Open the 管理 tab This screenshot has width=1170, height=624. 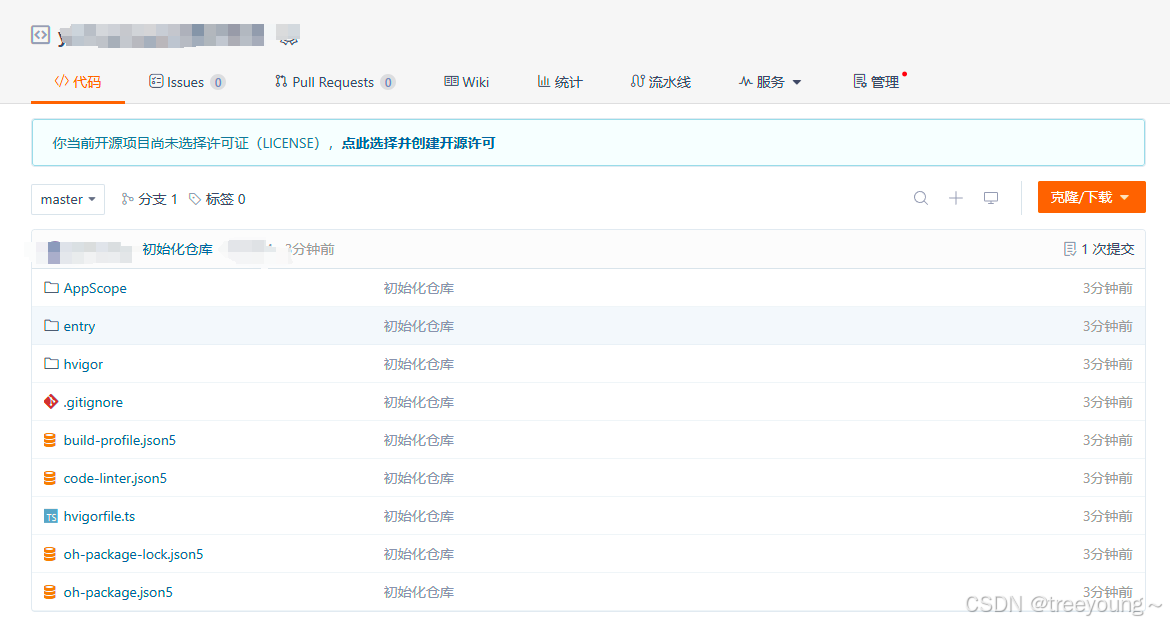[877, 82]
